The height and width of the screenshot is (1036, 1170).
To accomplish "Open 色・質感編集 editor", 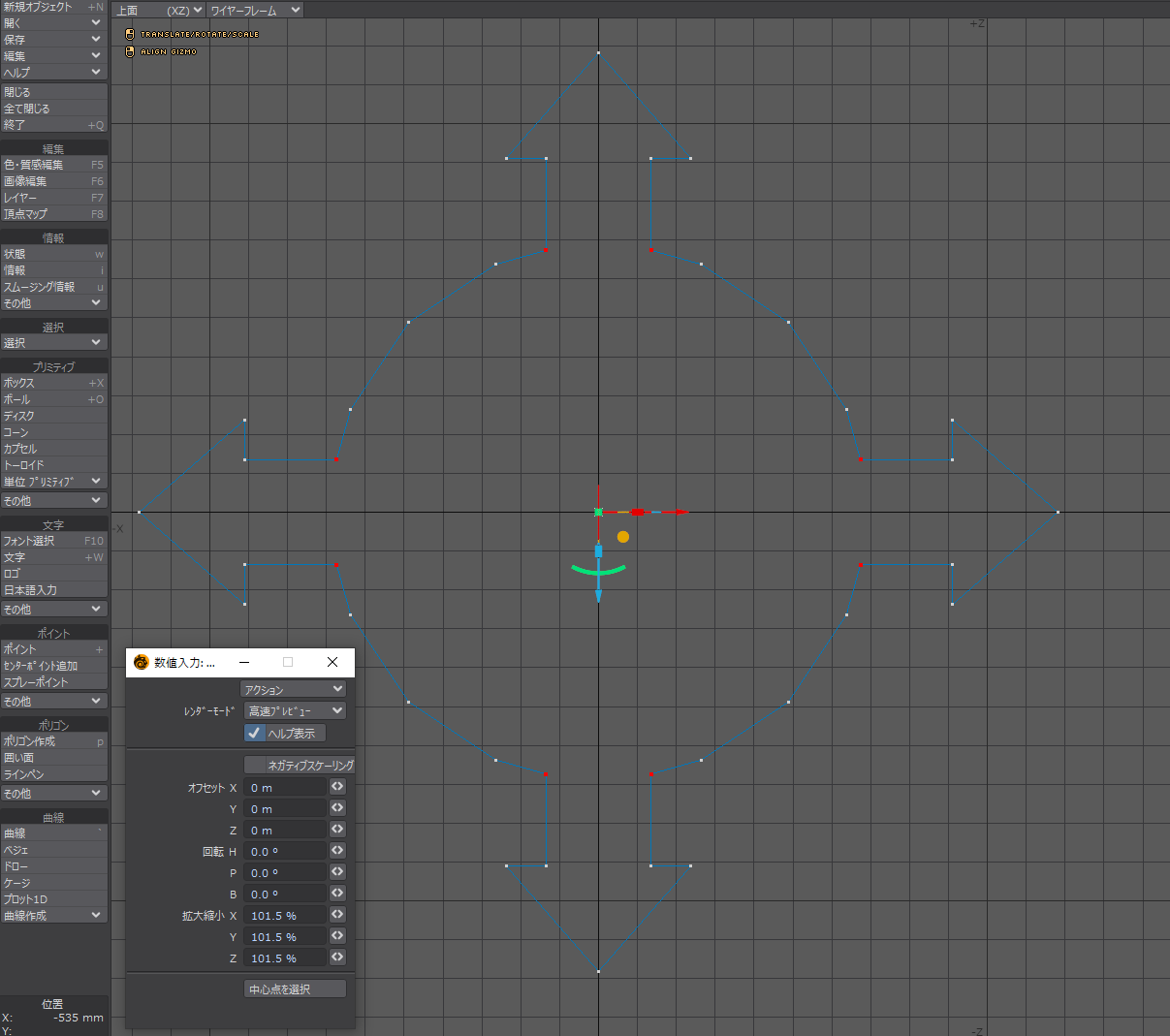I will (53, 165).
